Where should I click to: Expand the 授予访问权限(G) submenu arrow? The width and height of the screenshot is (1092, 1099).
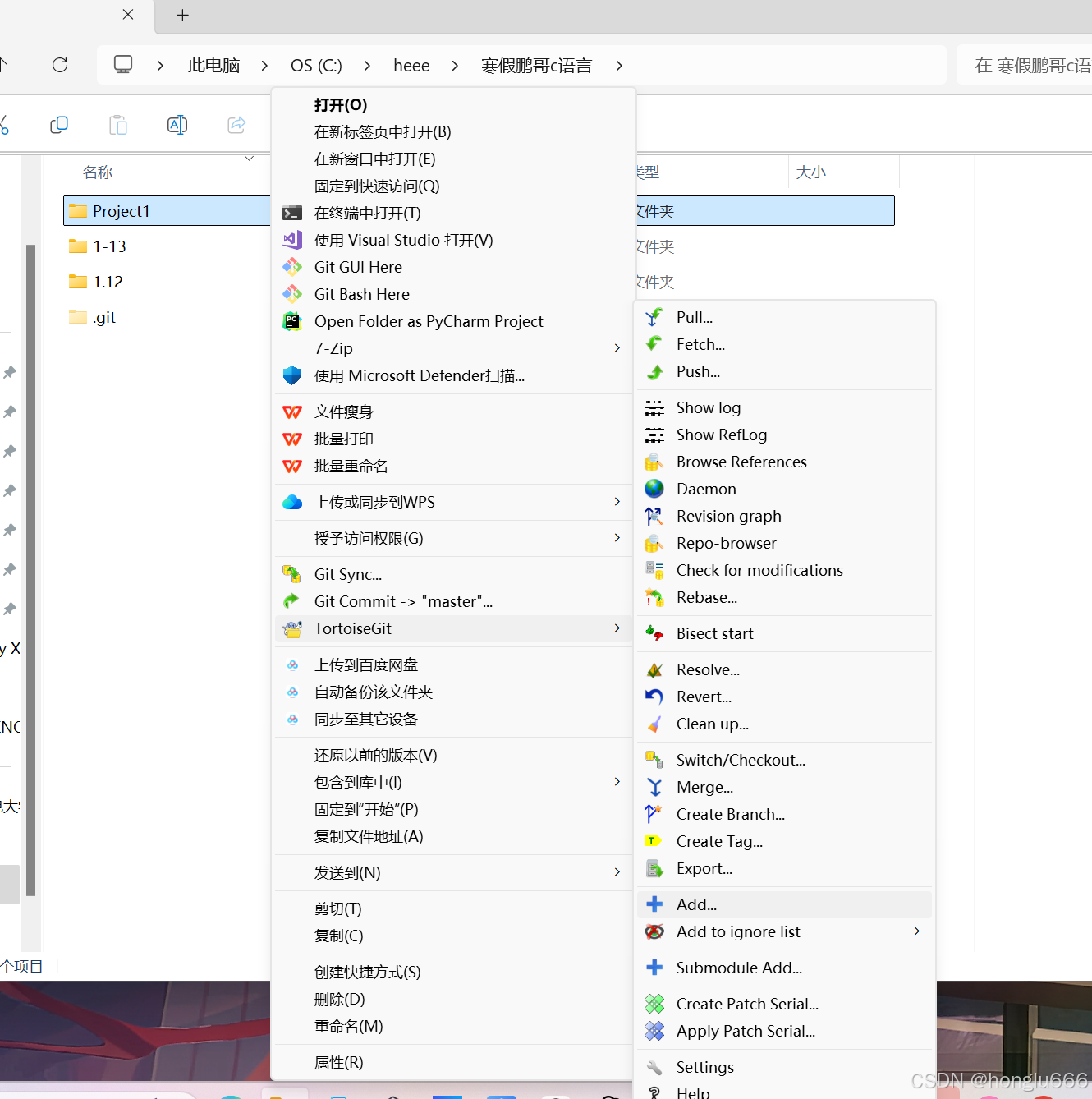click(x=617, y=538)
